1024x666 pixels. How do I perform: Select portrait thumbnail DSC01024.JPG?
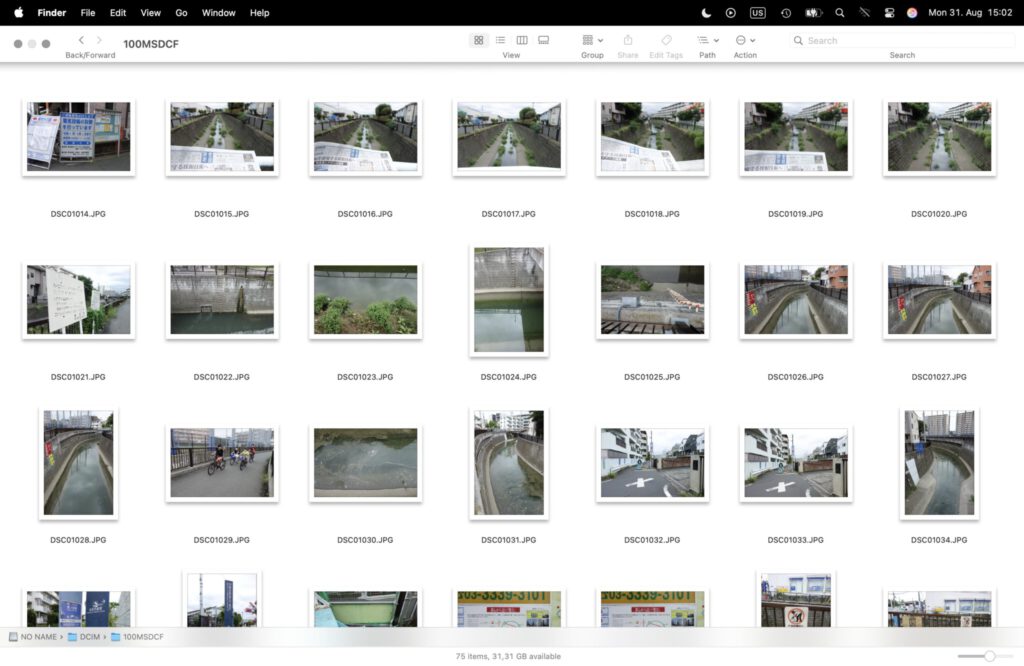(509, 300)
